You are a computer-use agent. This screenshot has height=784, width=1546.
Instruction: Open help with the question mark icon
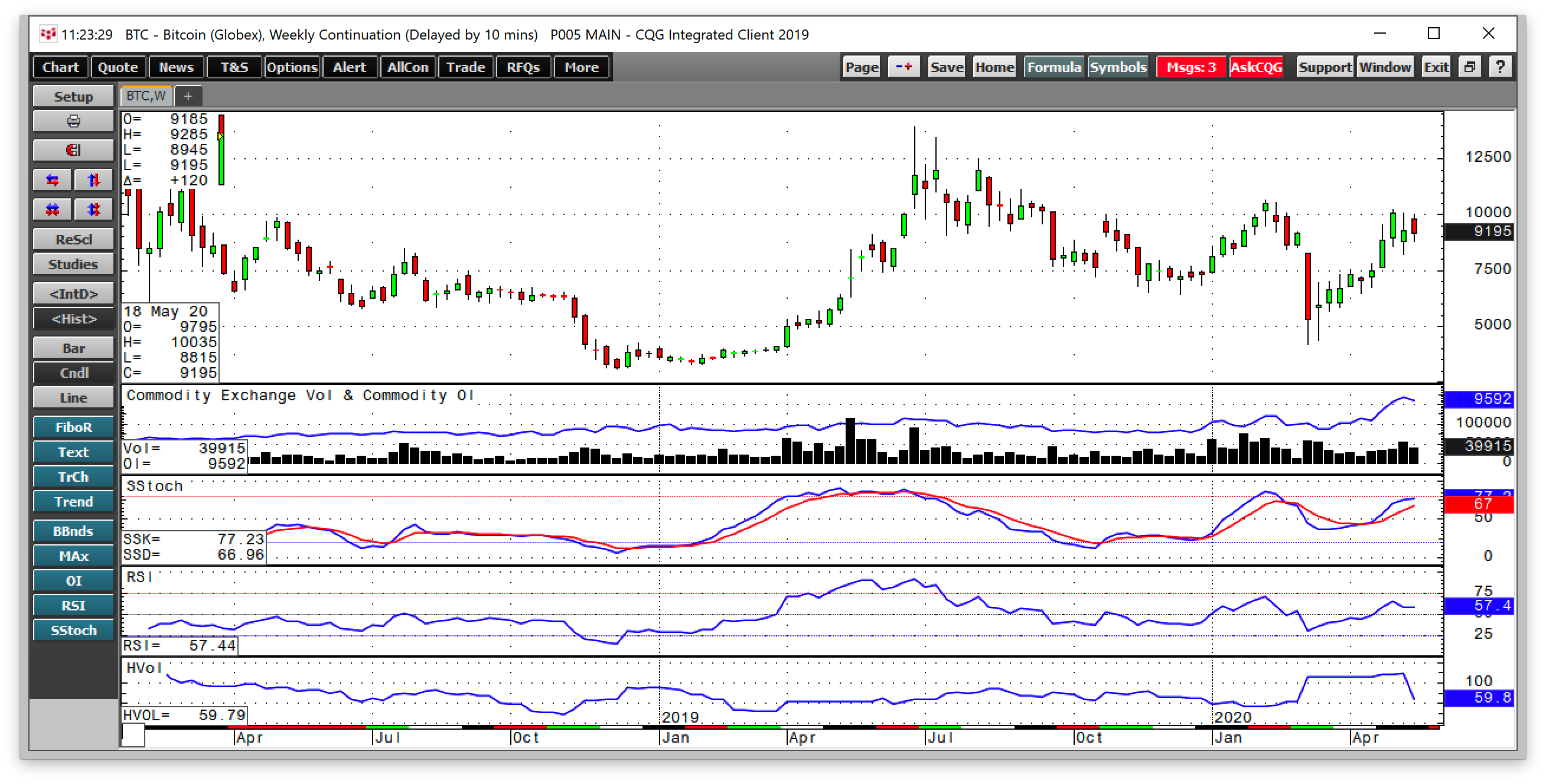tap(1500, 67)
